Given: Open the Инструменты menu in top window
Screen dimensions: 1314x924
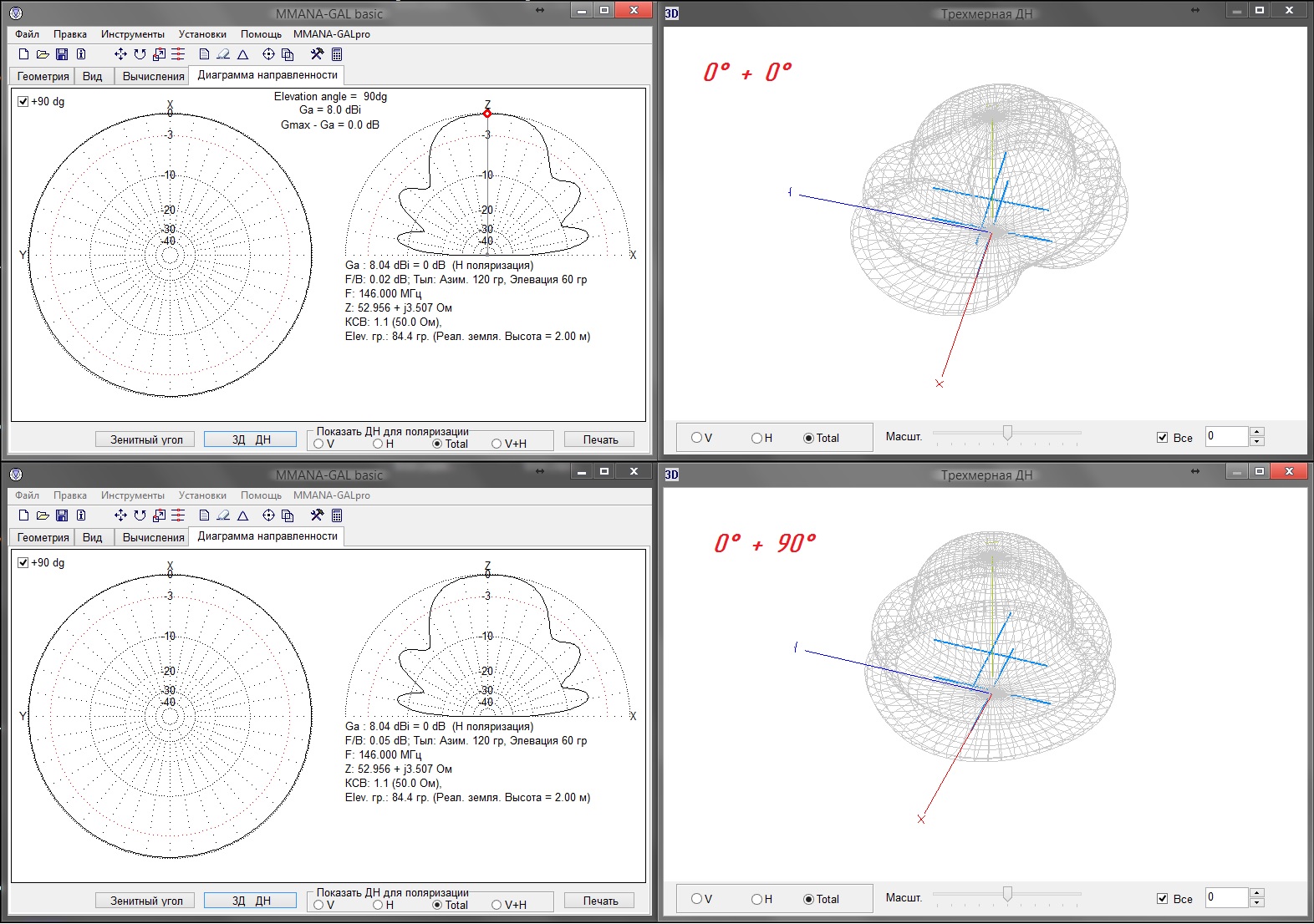Looking at the screenshot, I should (132, 34).
